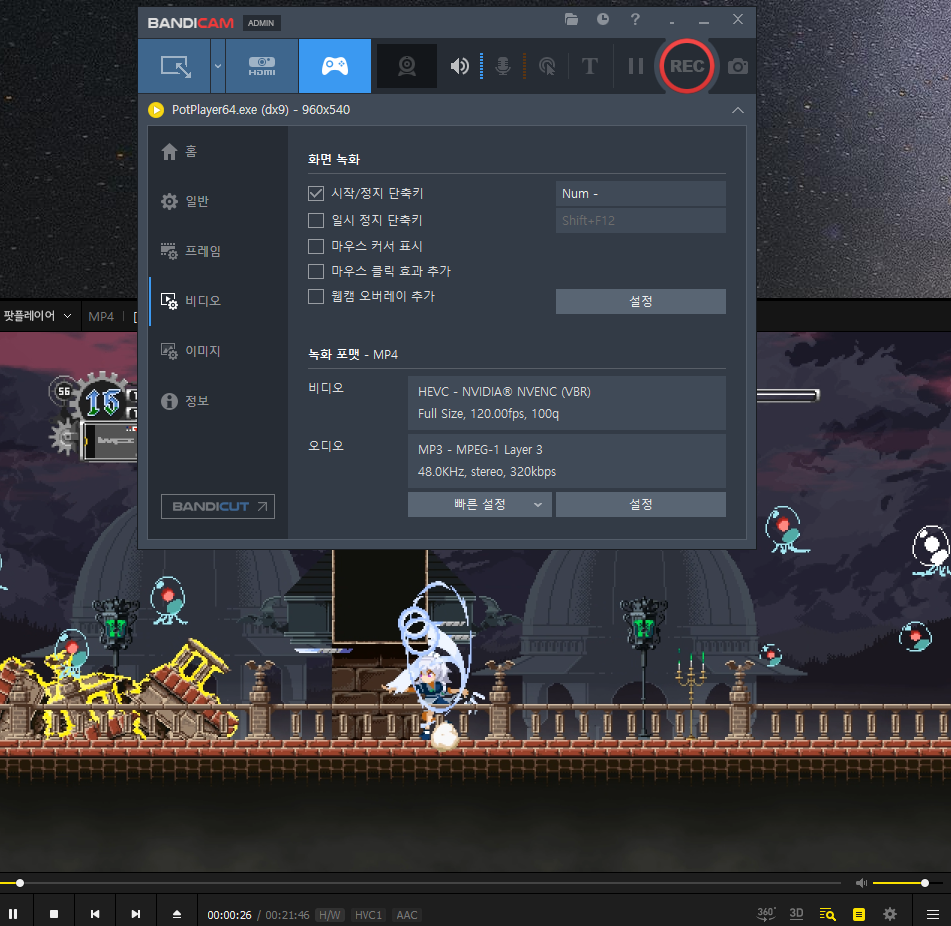Open PotPlayer control panel gear icon
The width and height of the screenshot is (951, 926).
(890, 914)
